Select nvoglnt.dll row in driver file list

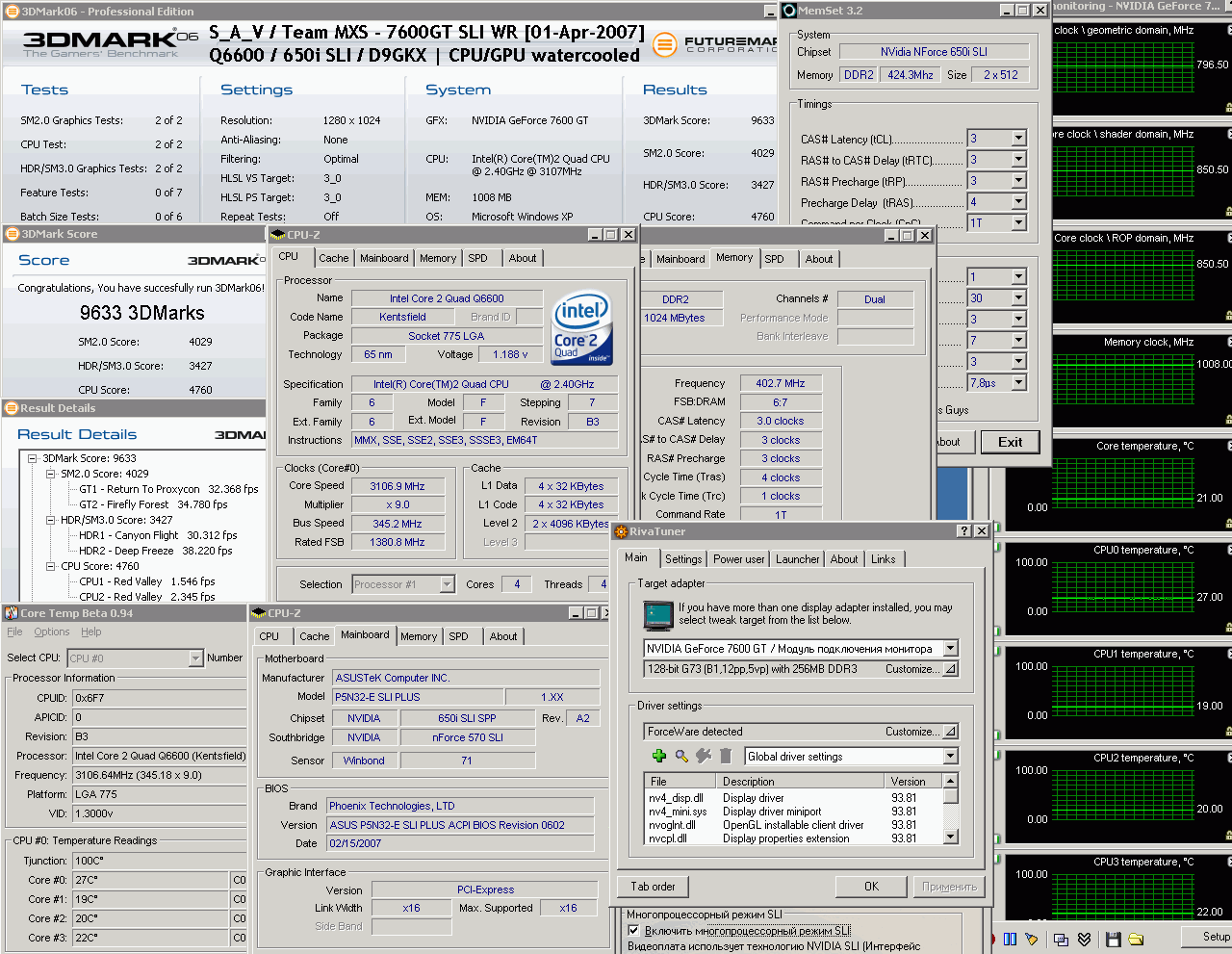794,825
